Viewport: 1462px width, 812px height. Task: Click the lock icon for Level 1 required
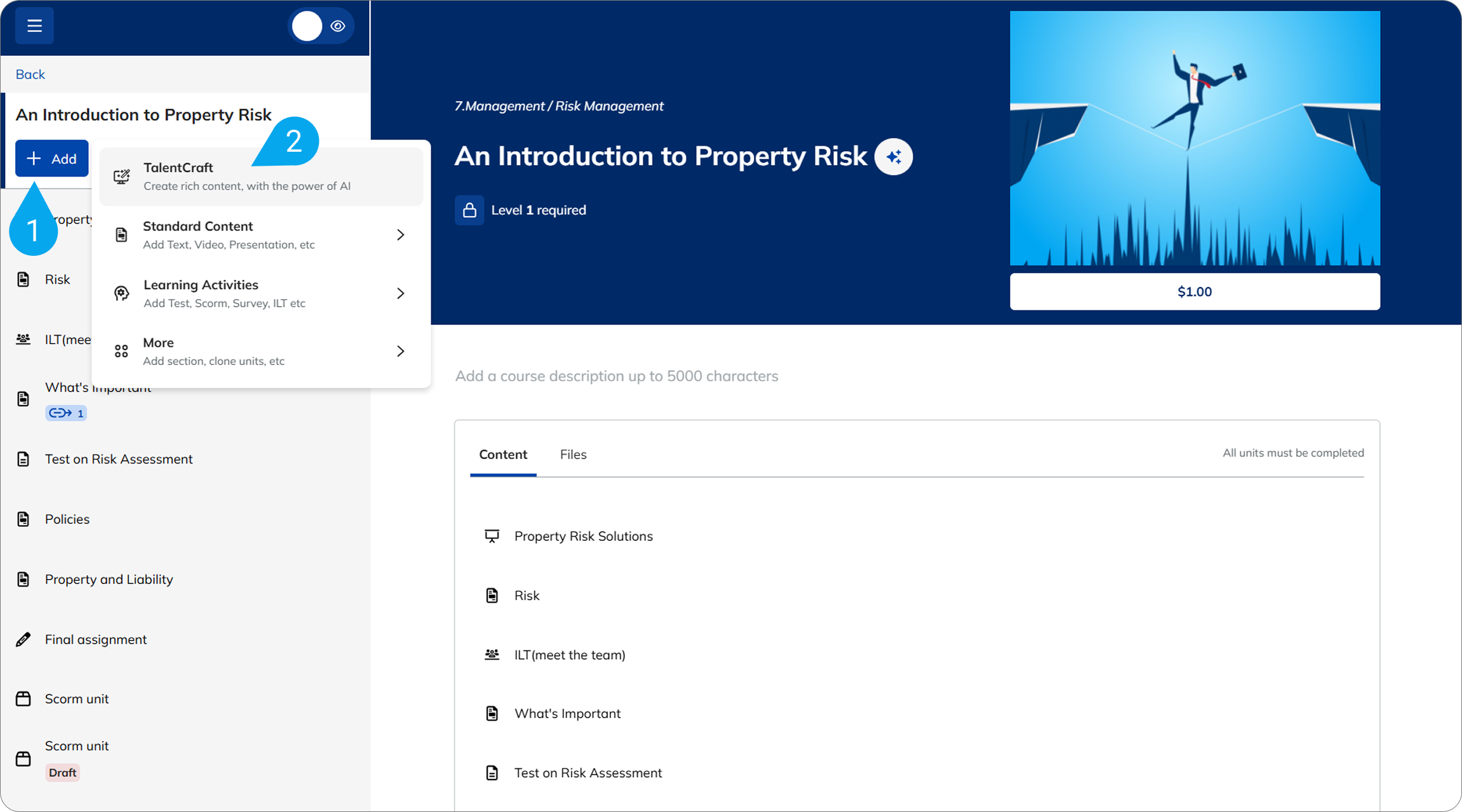coord(469,210)
